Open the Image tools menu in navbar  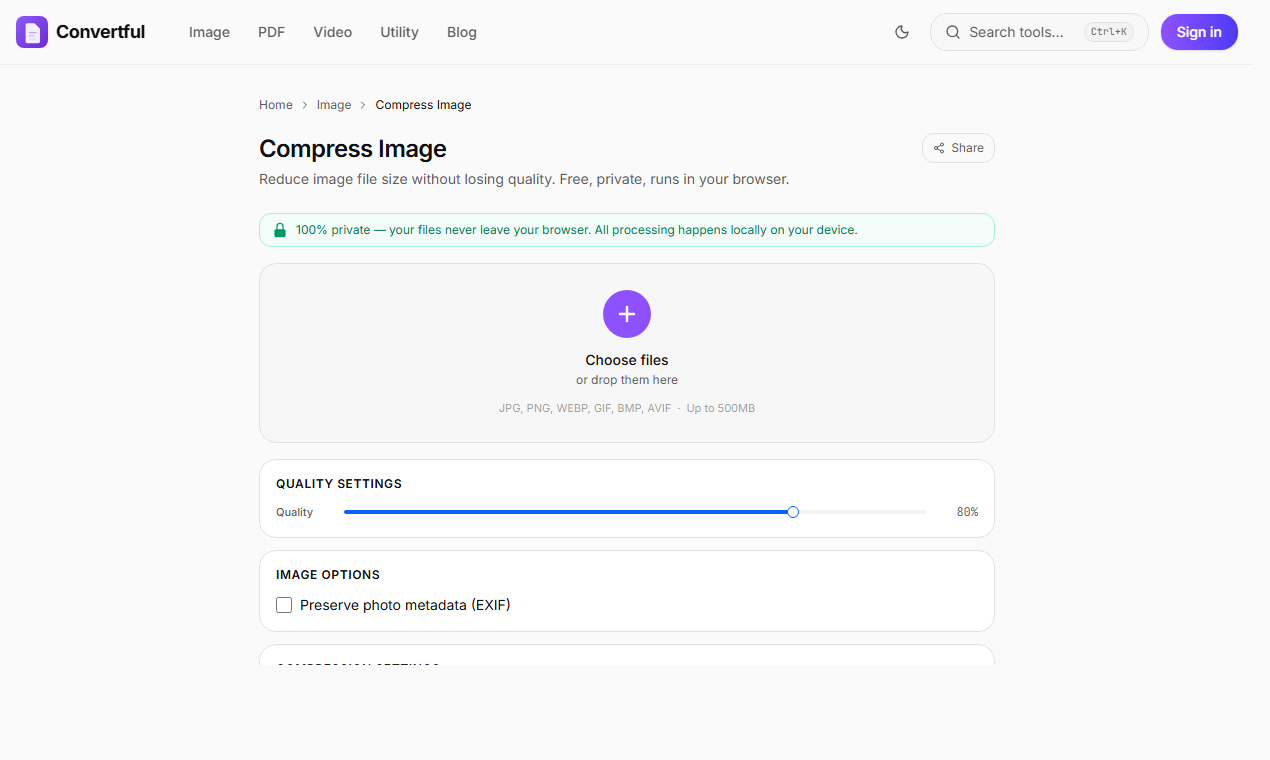point(209,32)
